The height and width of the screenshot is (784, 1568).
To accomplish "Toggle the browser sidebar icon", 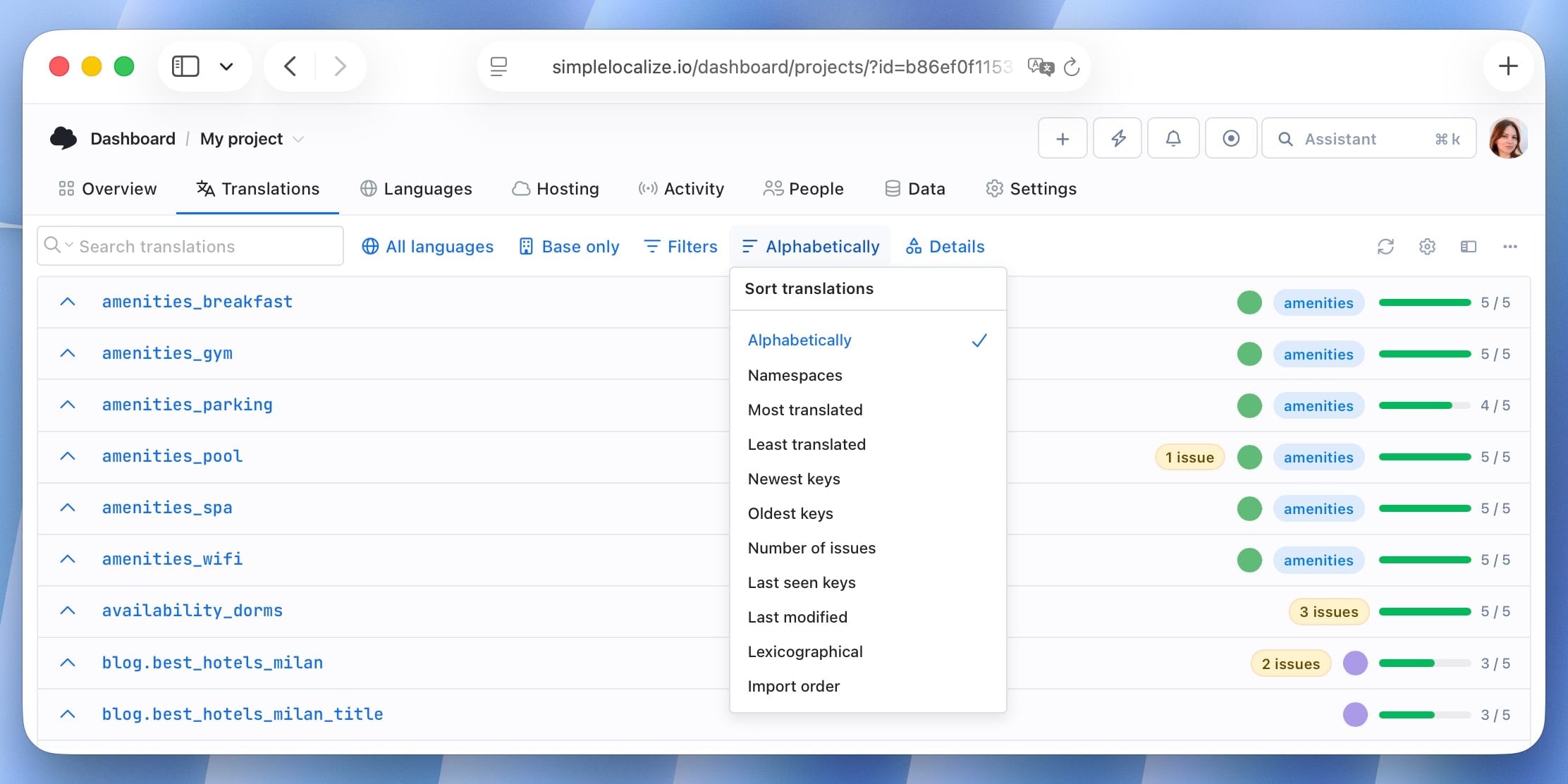I will [x=185, y=66].
